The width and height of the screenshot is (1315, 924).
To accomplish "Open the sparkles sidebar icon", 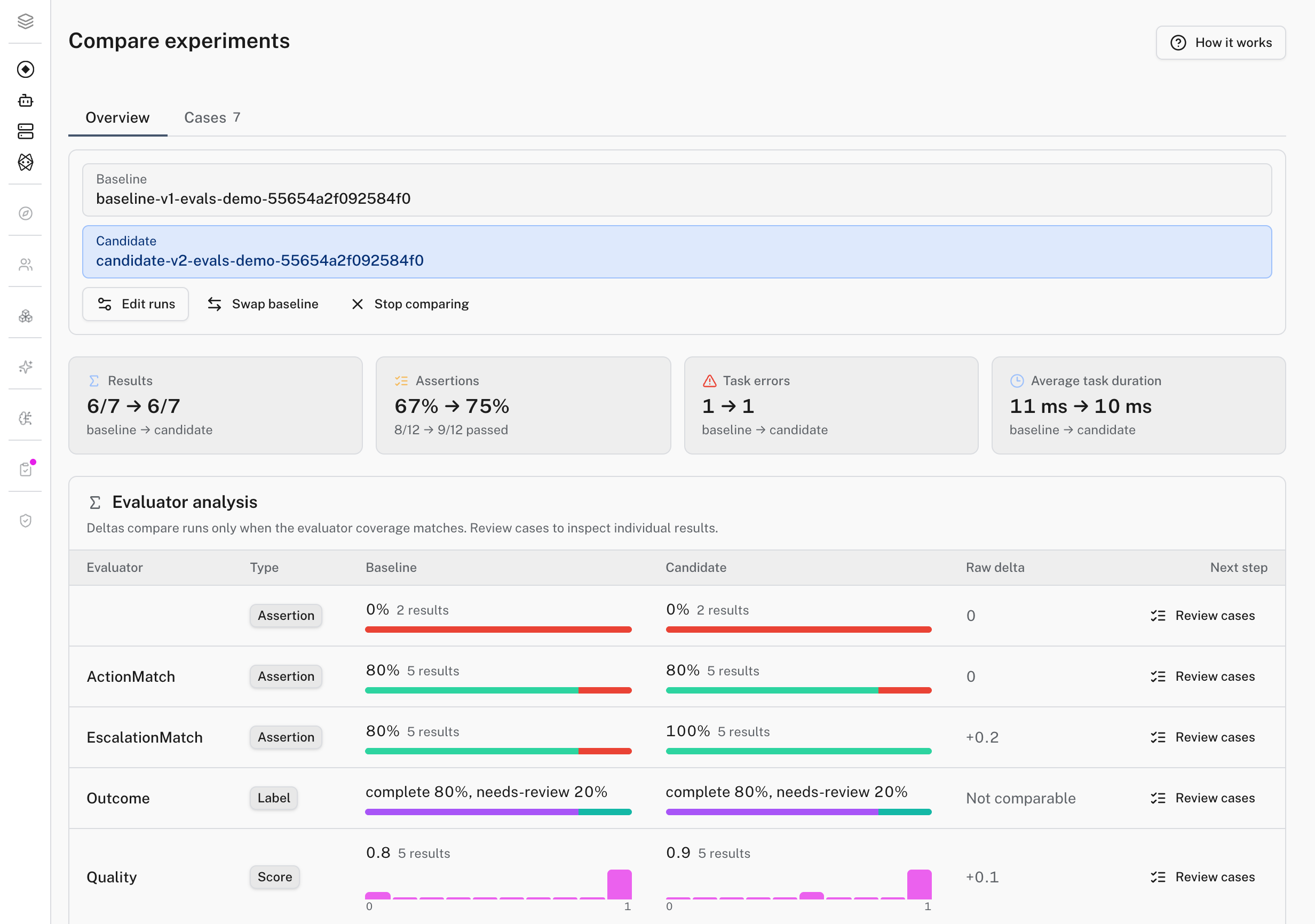I will tap(25, 367).
